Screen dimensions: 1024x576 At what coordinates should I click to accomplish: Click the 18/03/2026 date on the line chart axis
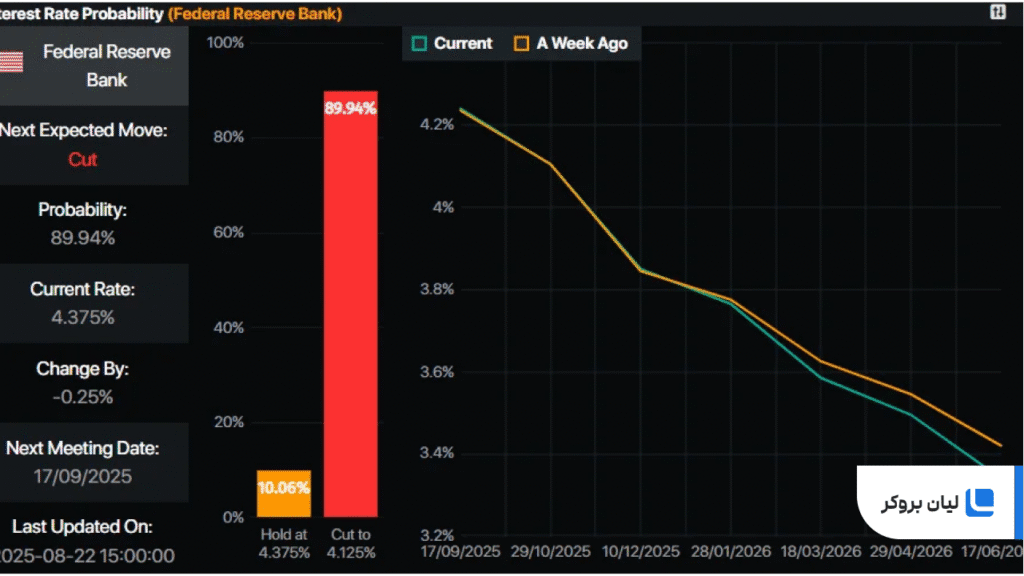coord(821,552)
